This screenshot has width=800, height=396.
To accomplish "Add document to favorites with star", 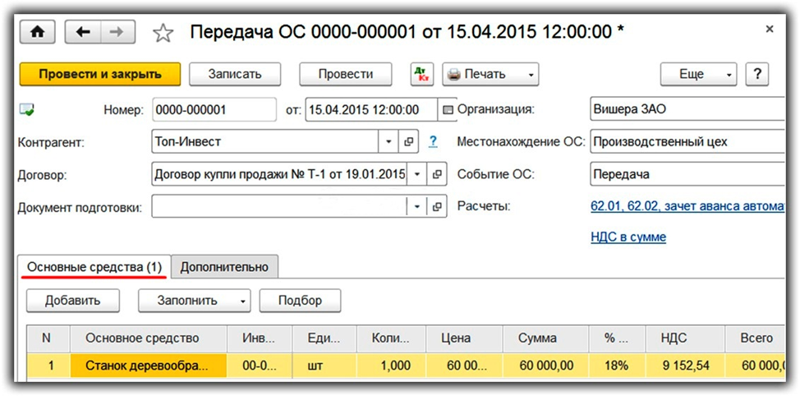I will coord(163,33).
